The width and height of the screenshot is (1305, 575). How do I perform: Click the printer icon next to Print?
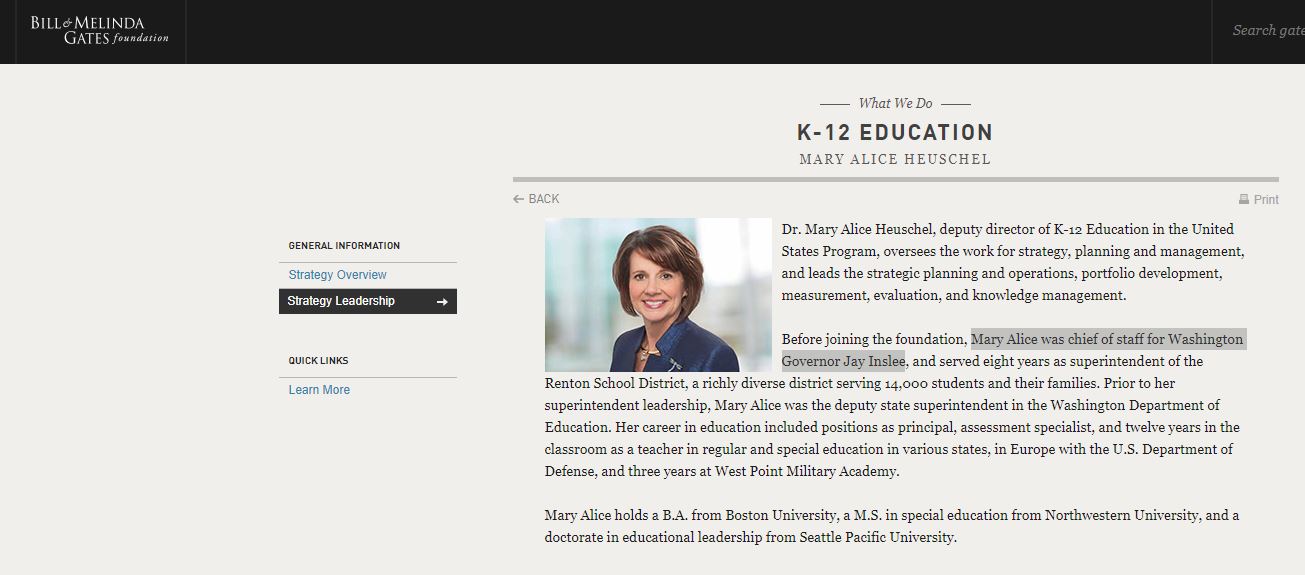(1244, 200)
